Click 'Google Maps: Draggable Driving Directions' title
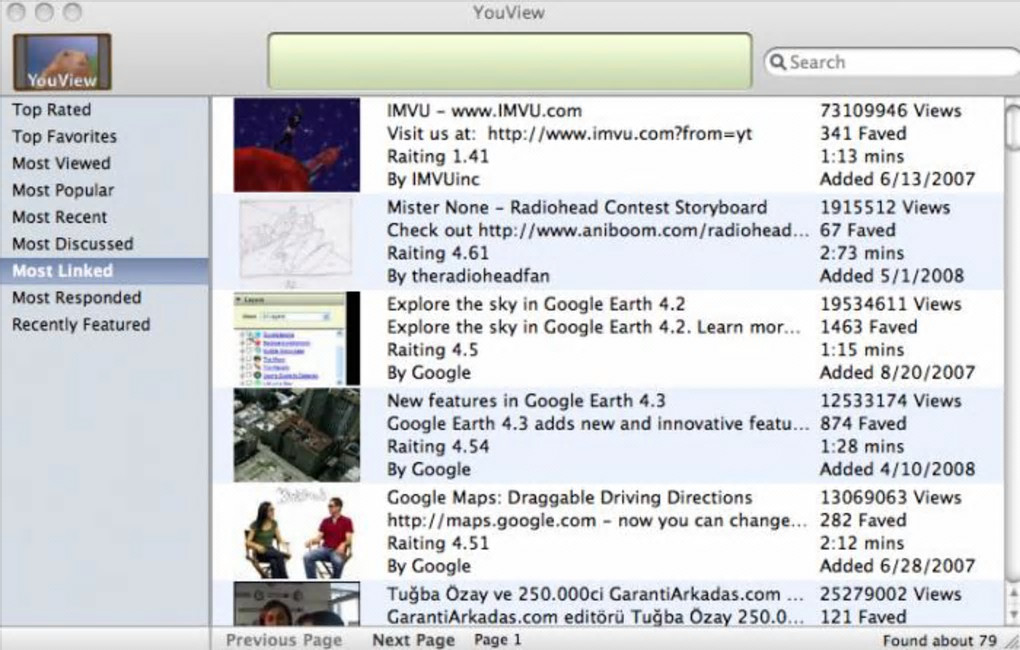The height and width of the screenshot is (650, 1020). pyautogui.click(x=570, y=498)
